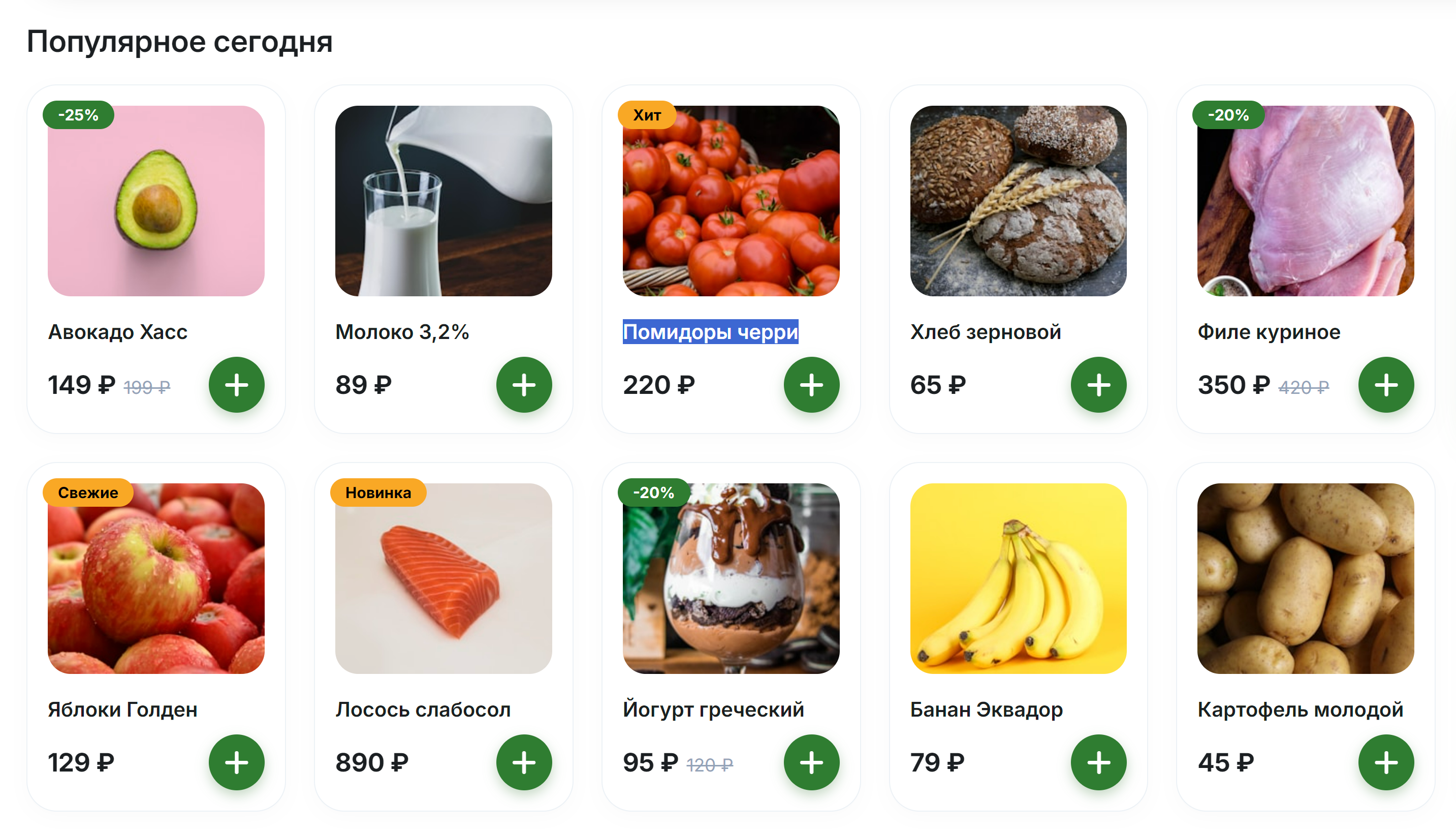Add Авокадо Хасс to cart
1456x832 pixels.
click(236, 385)
